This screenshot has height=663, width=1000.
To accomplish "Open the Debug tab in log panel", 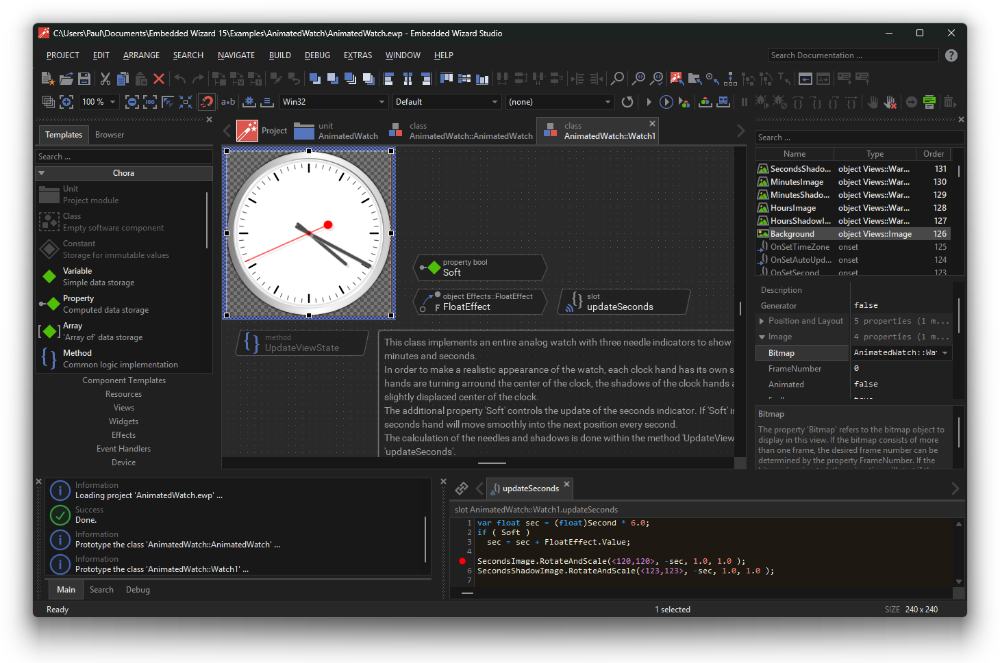I will pos(138,590).
